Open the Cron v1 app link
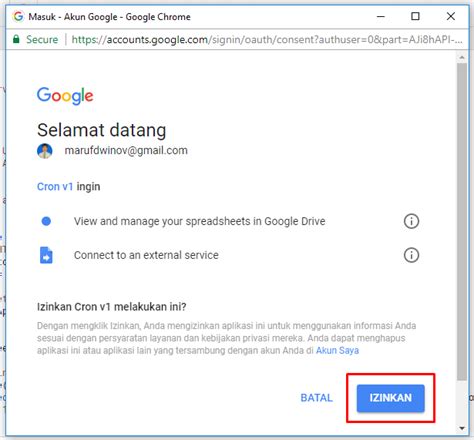Viewport: 474px width, 440px height. [x=55, y=186]
